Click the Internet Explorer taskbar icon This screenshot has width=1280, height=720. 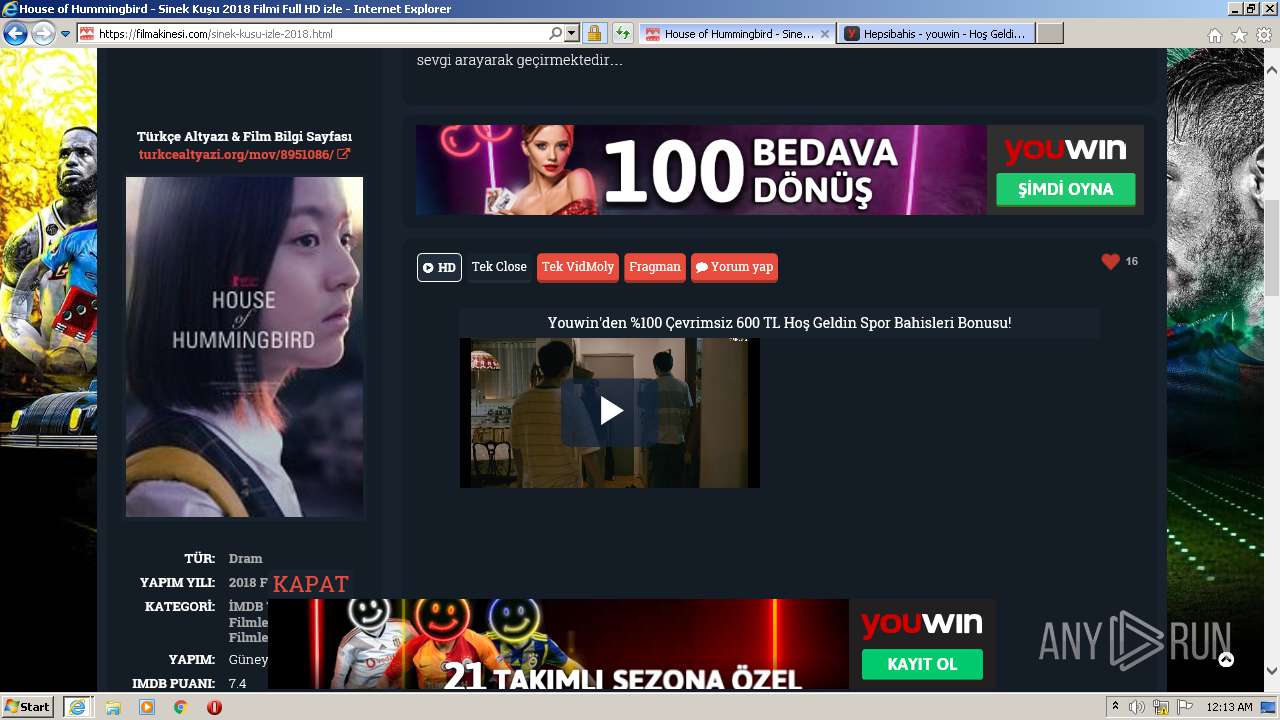(78, 707)
